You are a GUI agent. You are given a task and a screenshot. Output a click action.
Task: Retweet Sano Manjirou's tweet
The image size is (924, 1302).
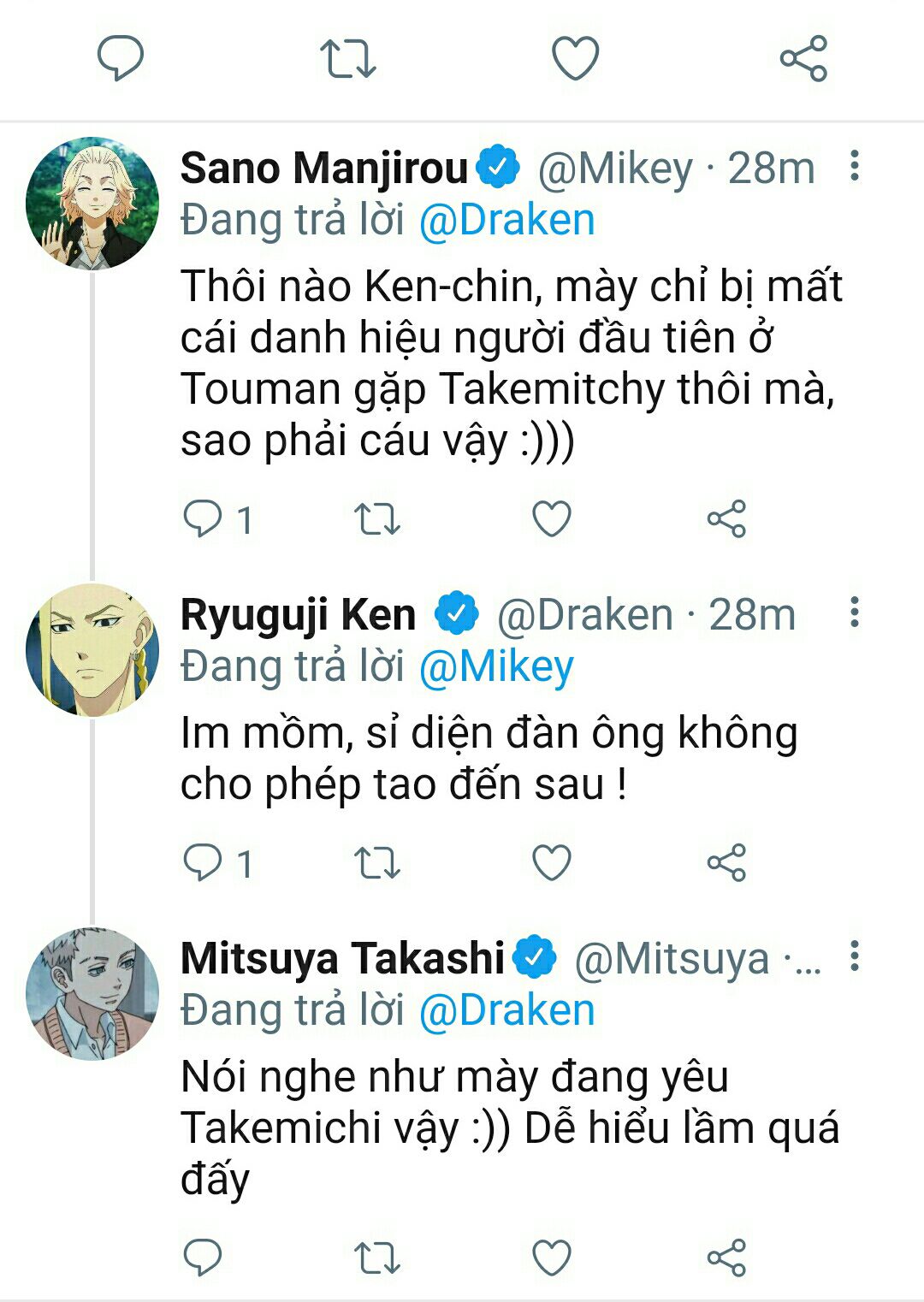(377, 518)
